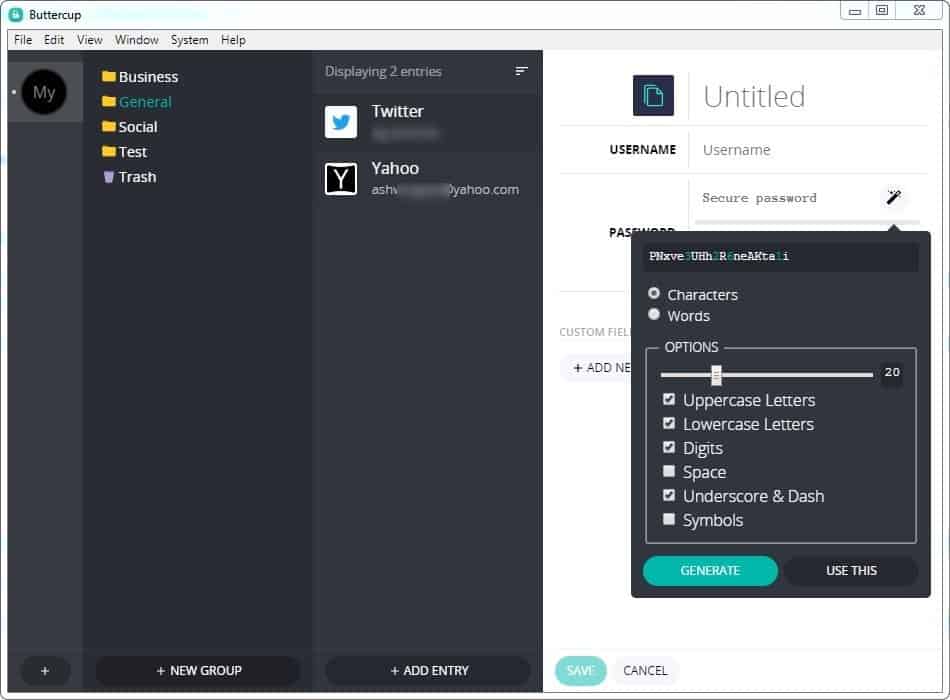The image size is (950, 700).
Task: Uncheck the Uppercase Letters checkbox
Action: (x=669, y=399)
